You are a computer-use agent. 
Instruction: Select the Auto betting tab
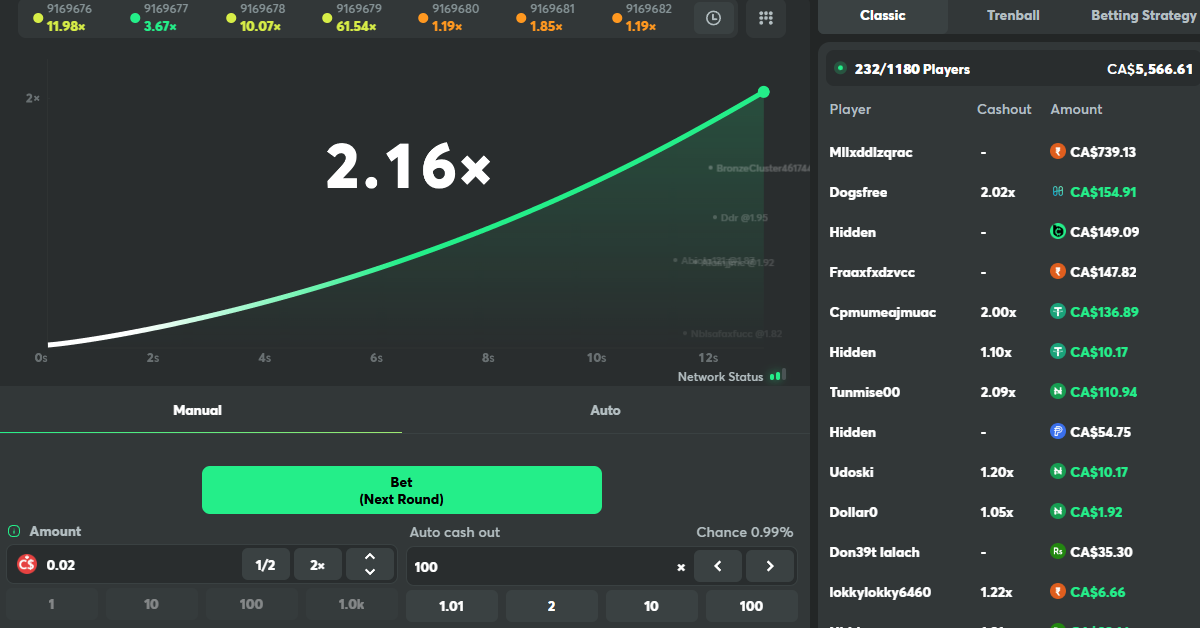605,410
